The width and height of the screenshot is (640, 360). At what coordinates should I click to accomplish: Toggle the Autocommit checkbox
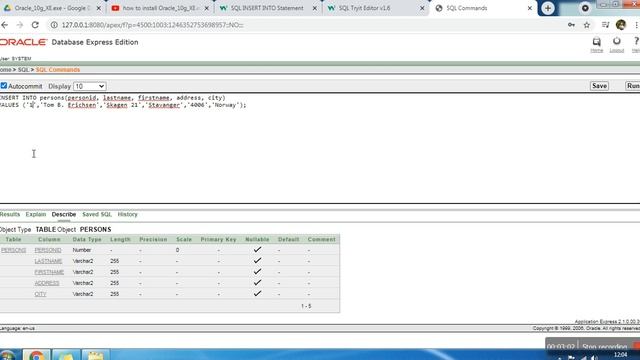(x=4, y=86)
